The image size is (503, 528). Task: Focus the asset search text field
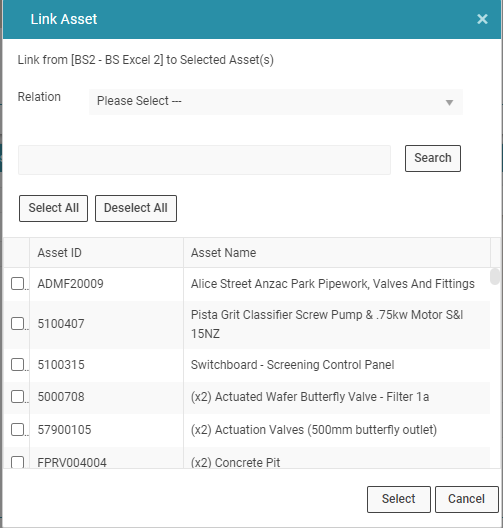(x=204, y=160)
